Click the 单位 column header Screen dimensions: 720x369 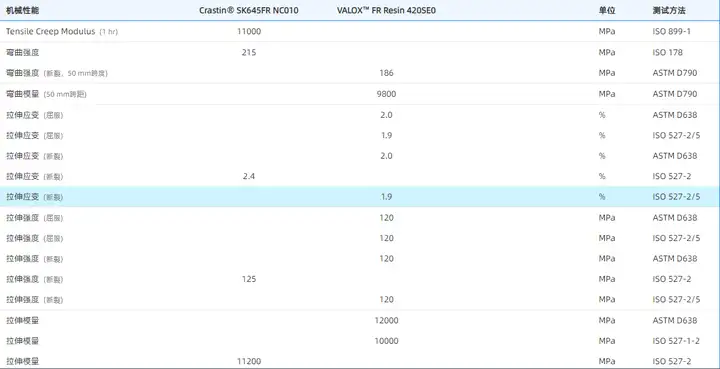[607, 11]
